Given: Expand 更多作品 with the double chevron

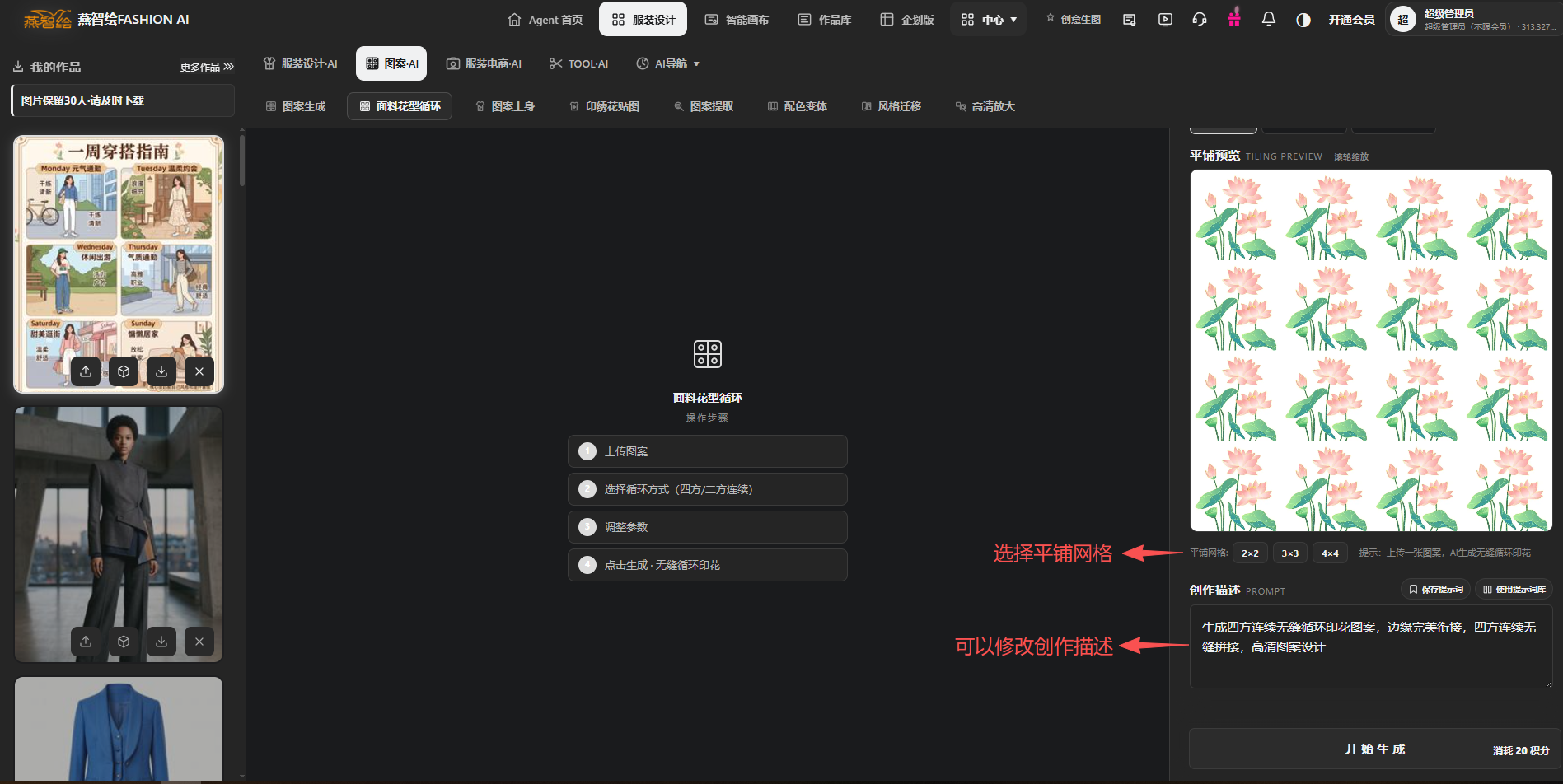Looking at the screenshot, I should point(208,67).
